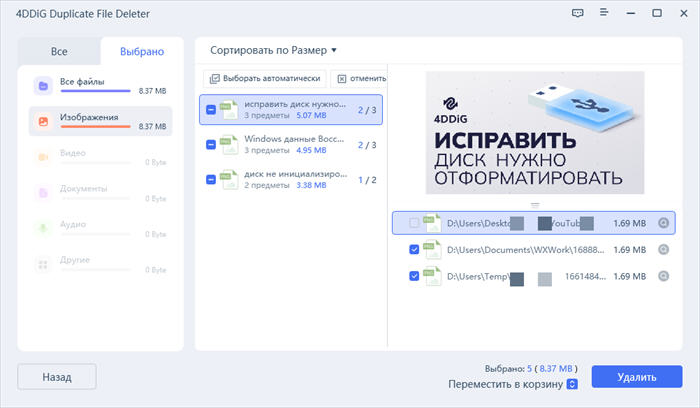The width and height of the screenshot is (700, 408).
Task: Click the 2 / 3 counter of Windows данные
Action: [367, 145]
